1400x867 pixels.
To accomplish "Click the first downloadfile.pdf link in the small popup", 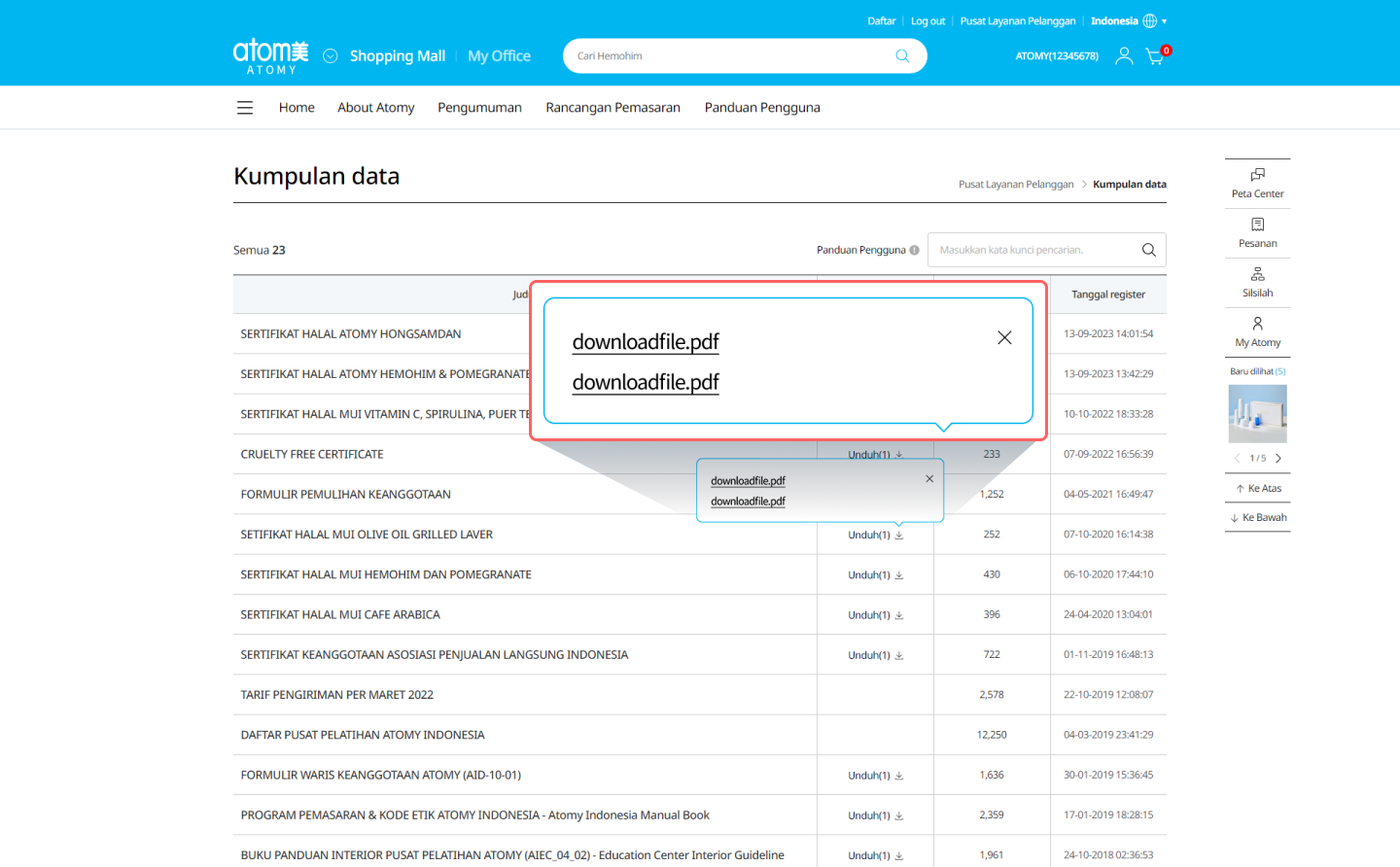I will coord(748,481).
